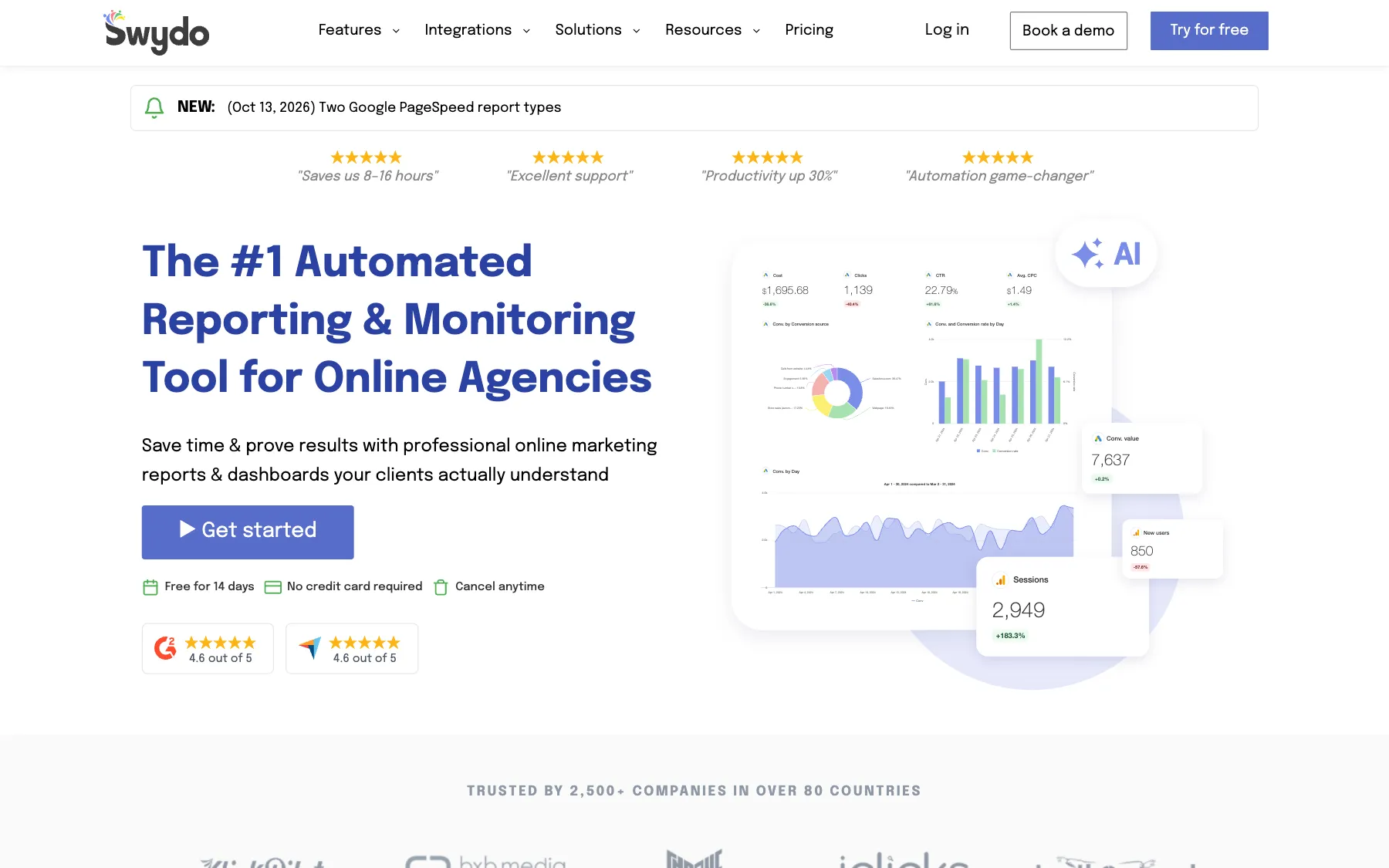Click the stars above "Automation game-changer"

point(998,157)
